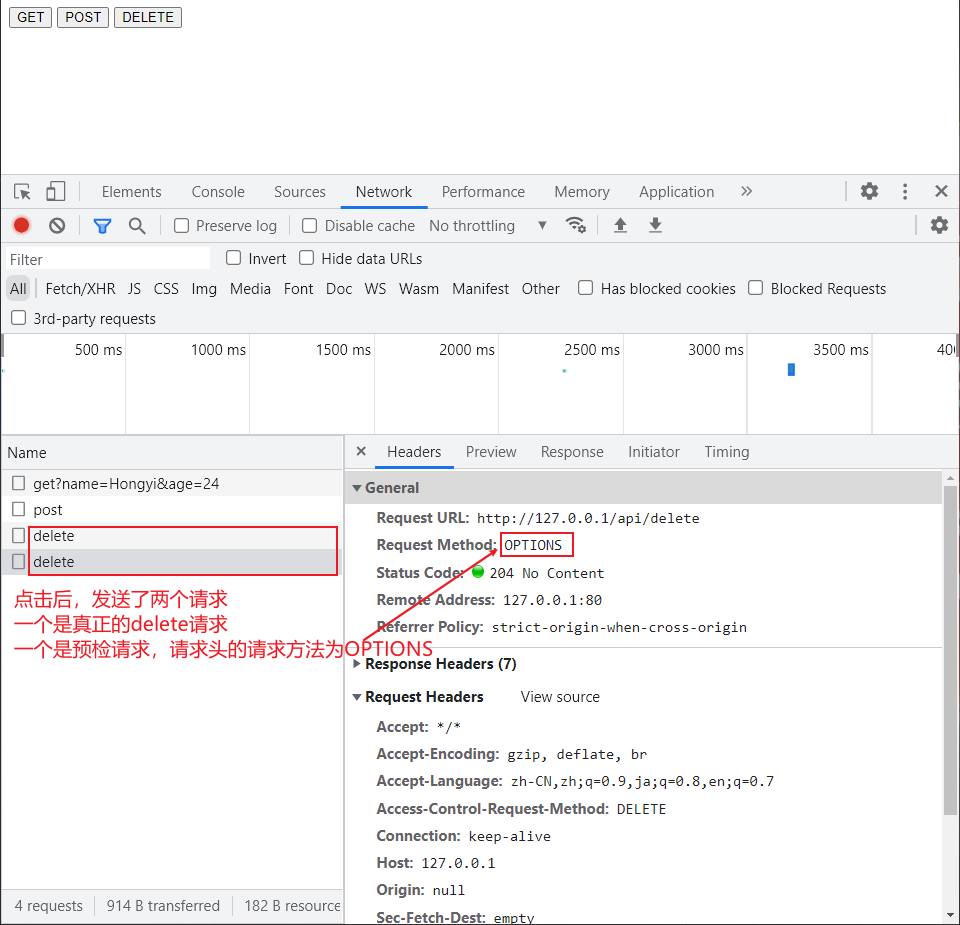The image size is (960, 925).
Task: Check the Disable cache option
Action: (x=310, y=226)
